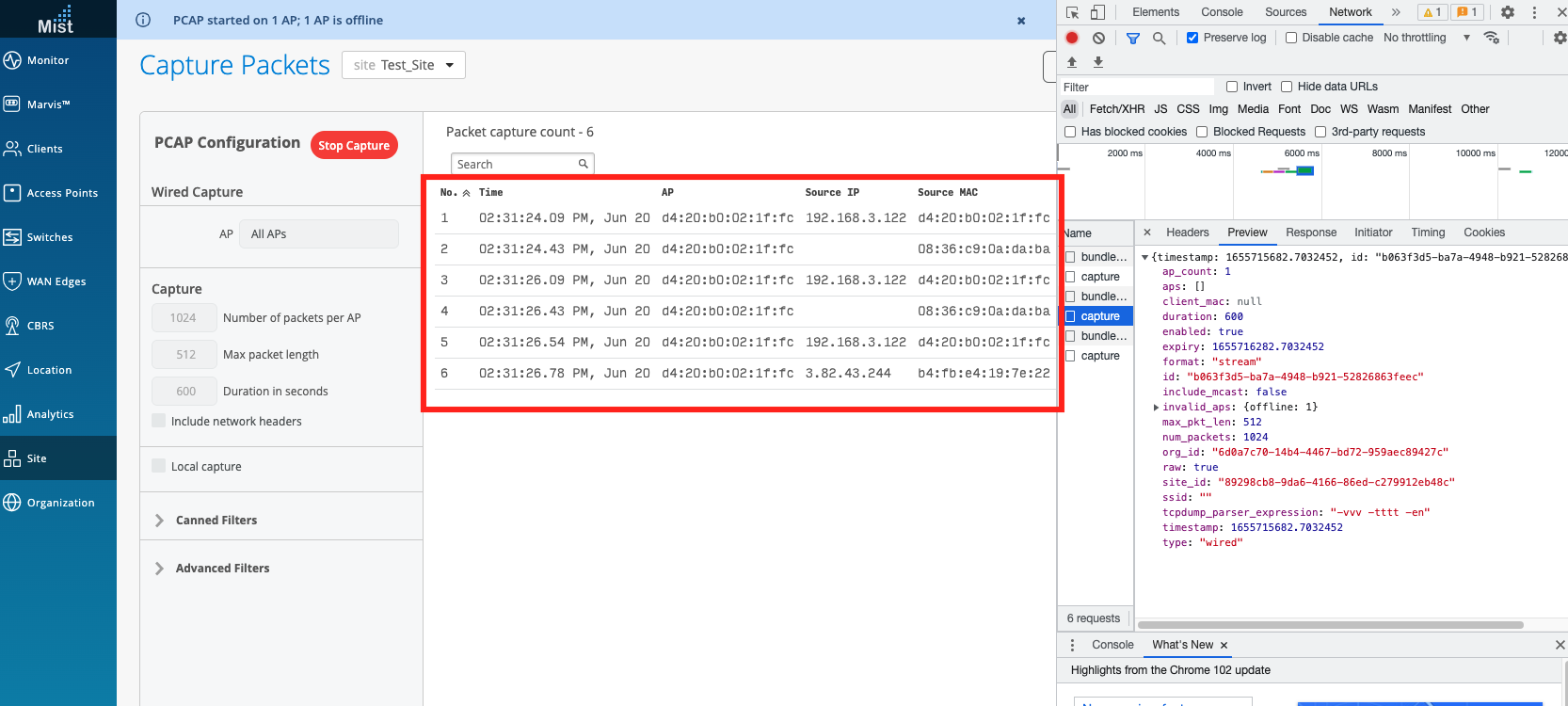
Task: Toggle the DevTools network filter funnel icon
Action: point(1133,38)
